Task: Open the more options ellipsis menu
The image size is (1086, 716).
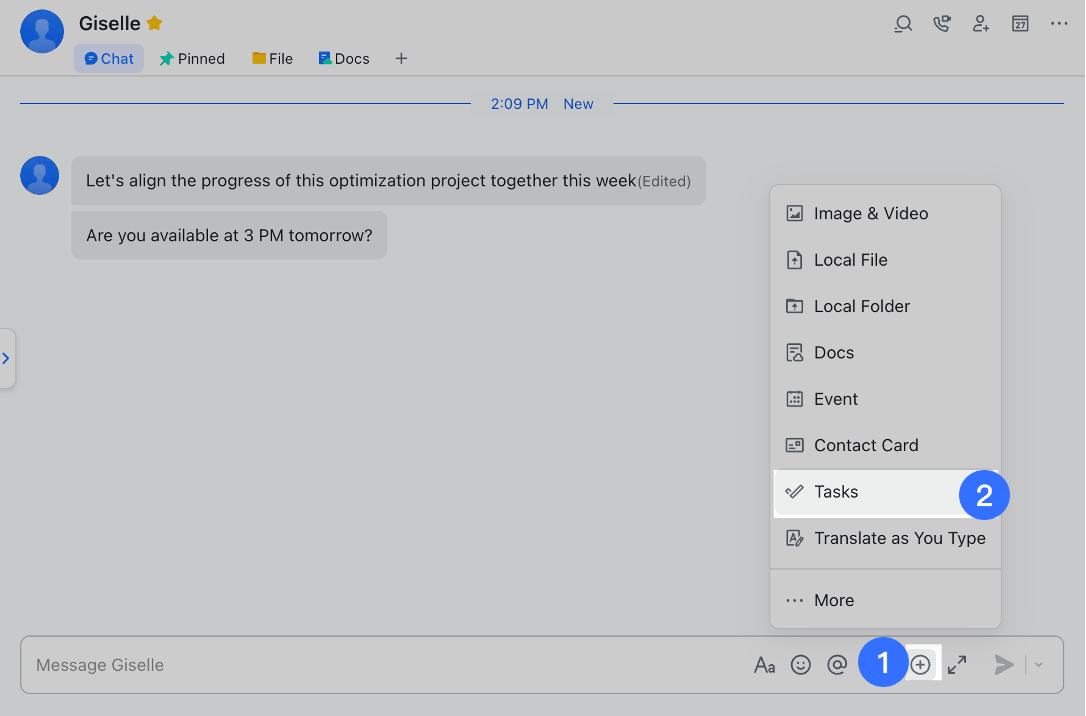Action: 1059,23
